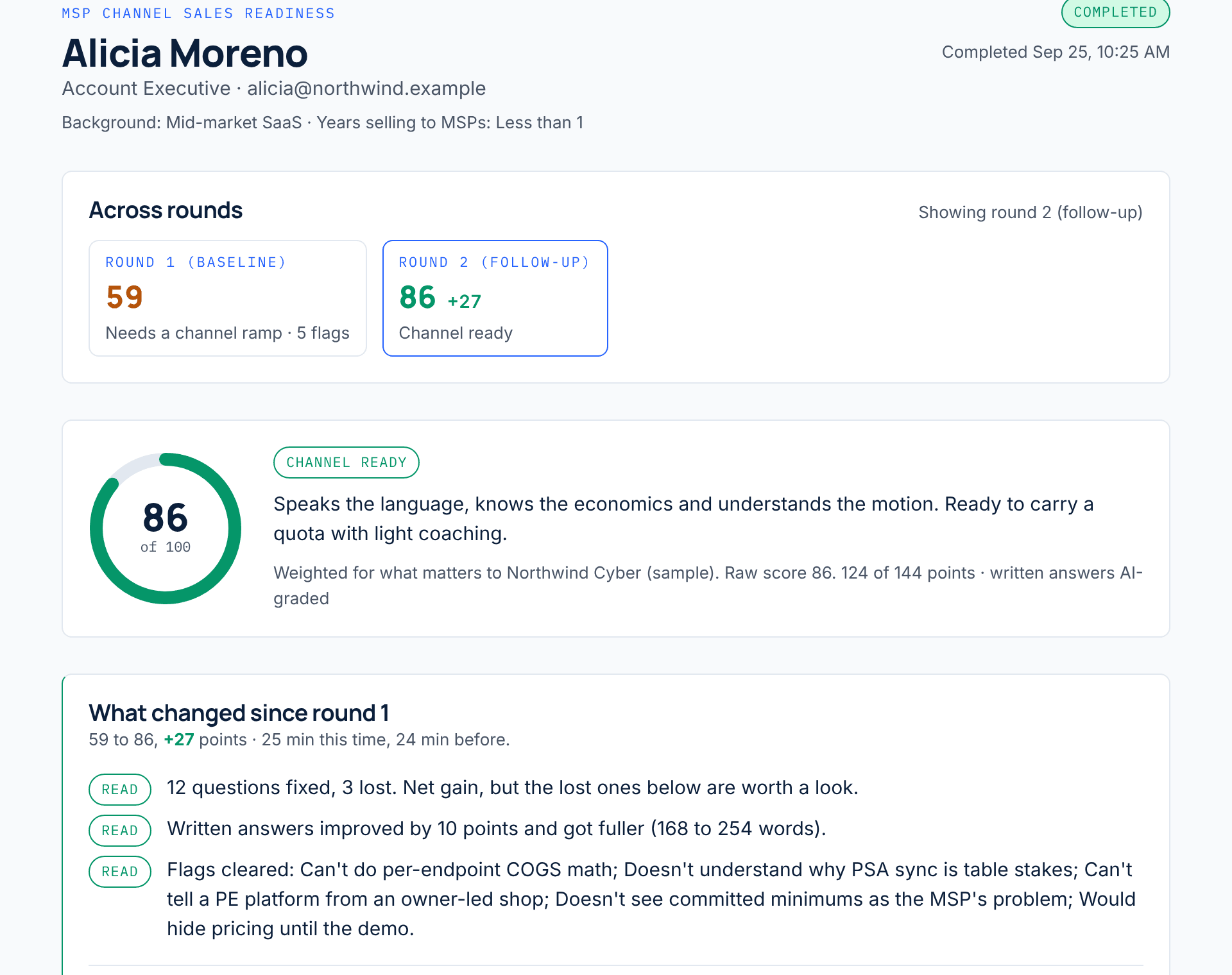Click READ tag beside 'Flags cleared'
Viewport: 1232px width, 975px height.
point(120,872)
